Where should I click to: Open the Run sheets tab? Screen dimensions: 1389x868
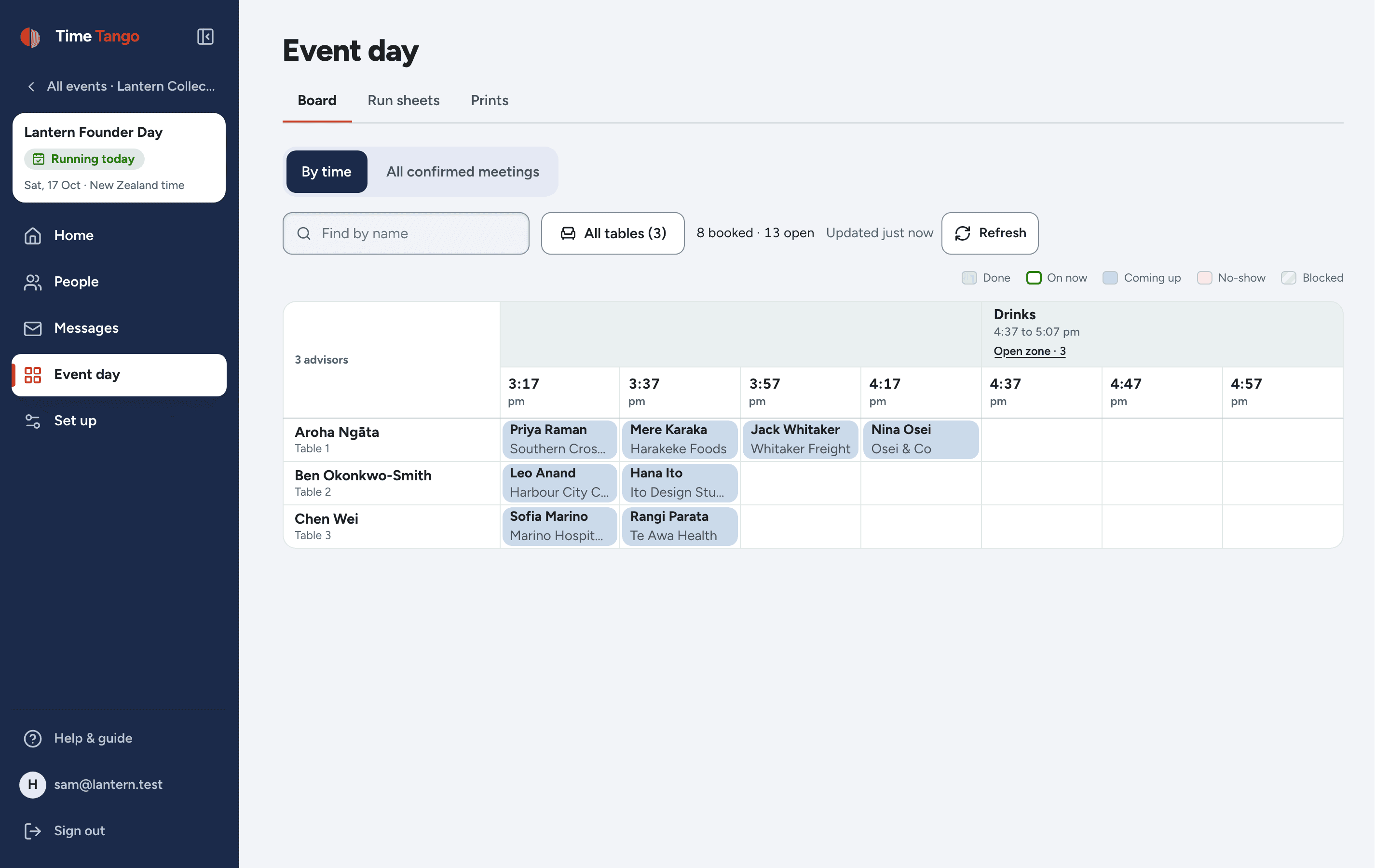[x=404, y=100]
